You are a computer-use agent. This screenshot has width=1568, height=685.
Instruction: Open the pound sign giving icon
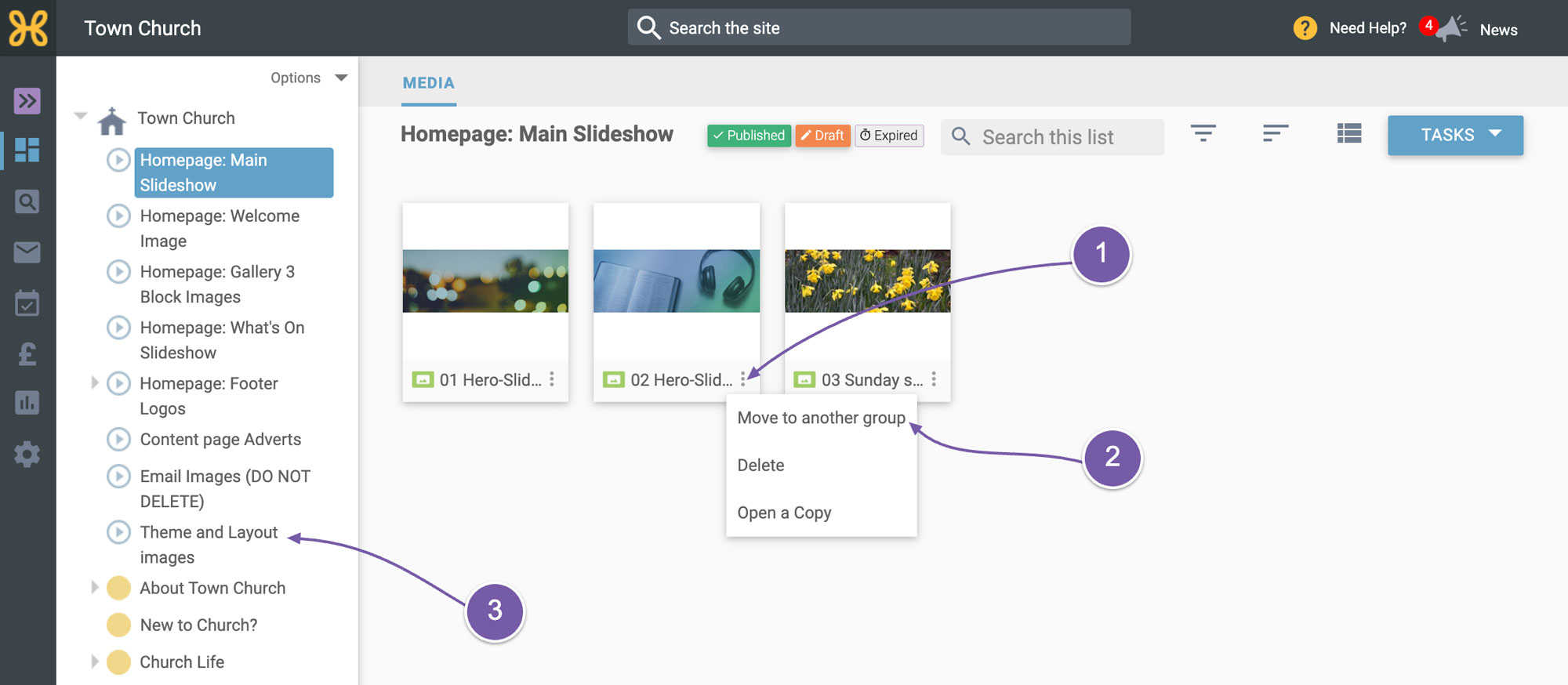click(x=27, y=353)
